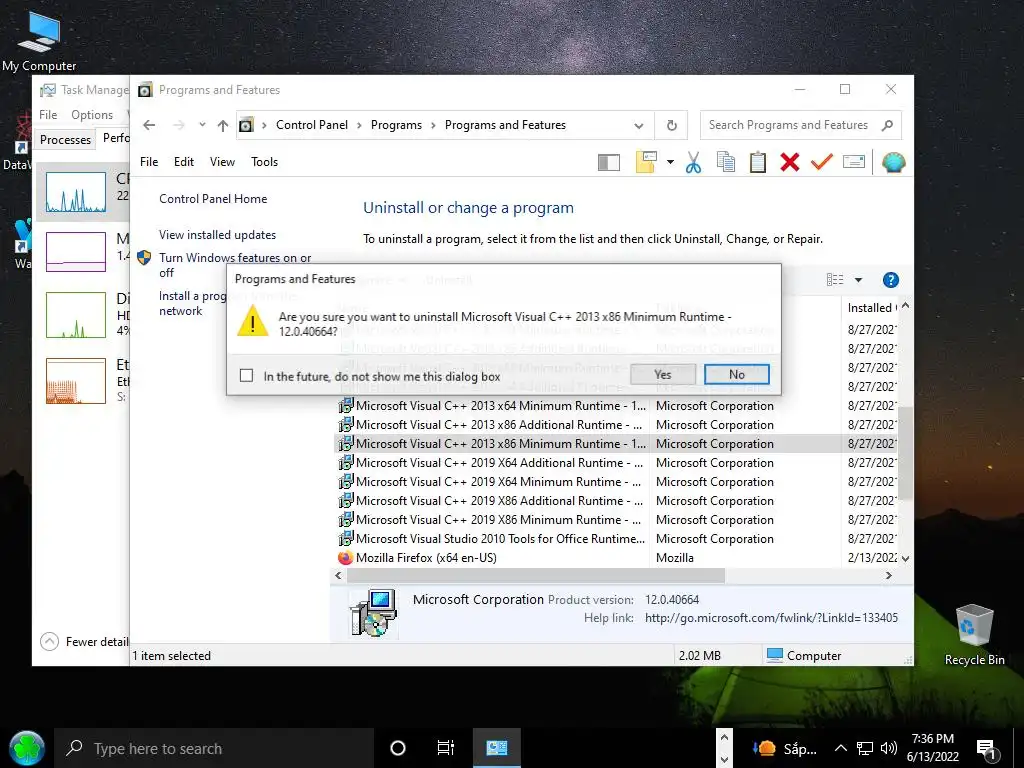1024x768 pixels.
Task: Select Microsoft Visual C++ 2019 X86 Minimum Runtime
Action: pos(498,519)
